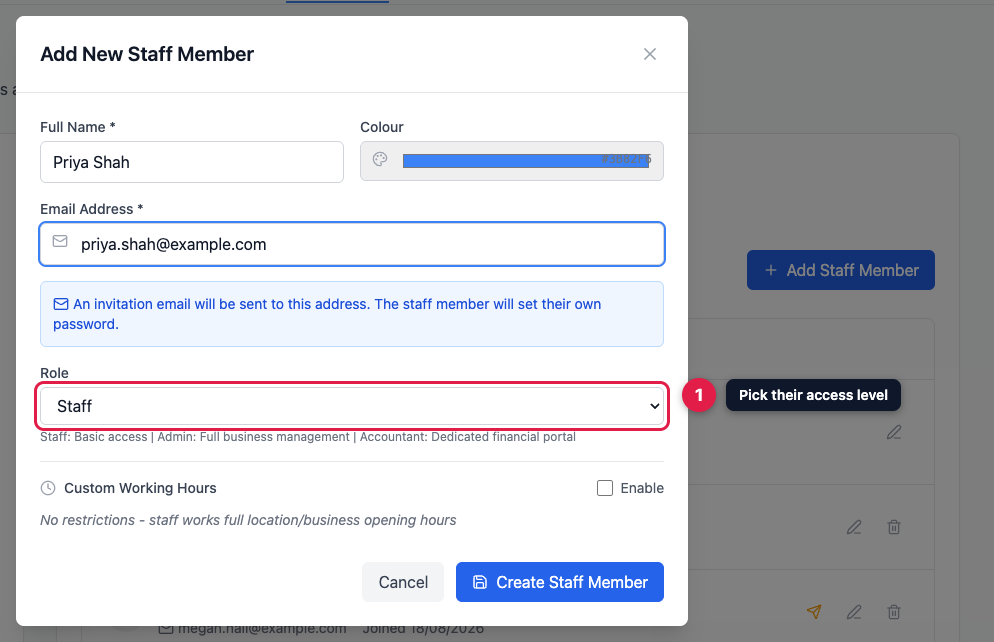The image size is (994, 642).
Task: Click background edit pencil with no trash beside it
Action: pos(894,432)
